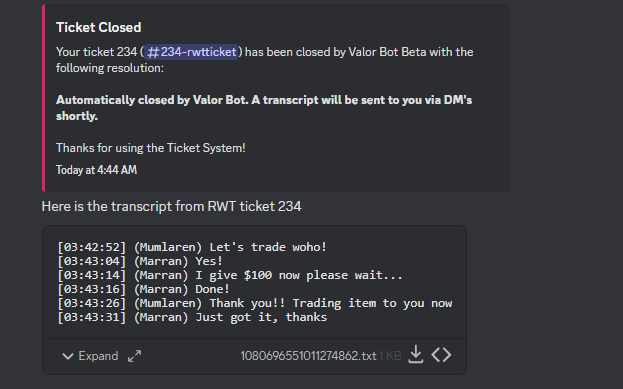Click the Marran "Done!" transcript line
The width and height of the screenshot is (623, 389).
(143, 289)
